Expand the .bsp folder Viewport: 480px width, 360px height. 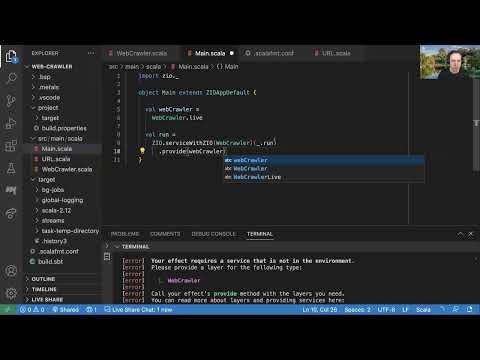pos(45,77)
